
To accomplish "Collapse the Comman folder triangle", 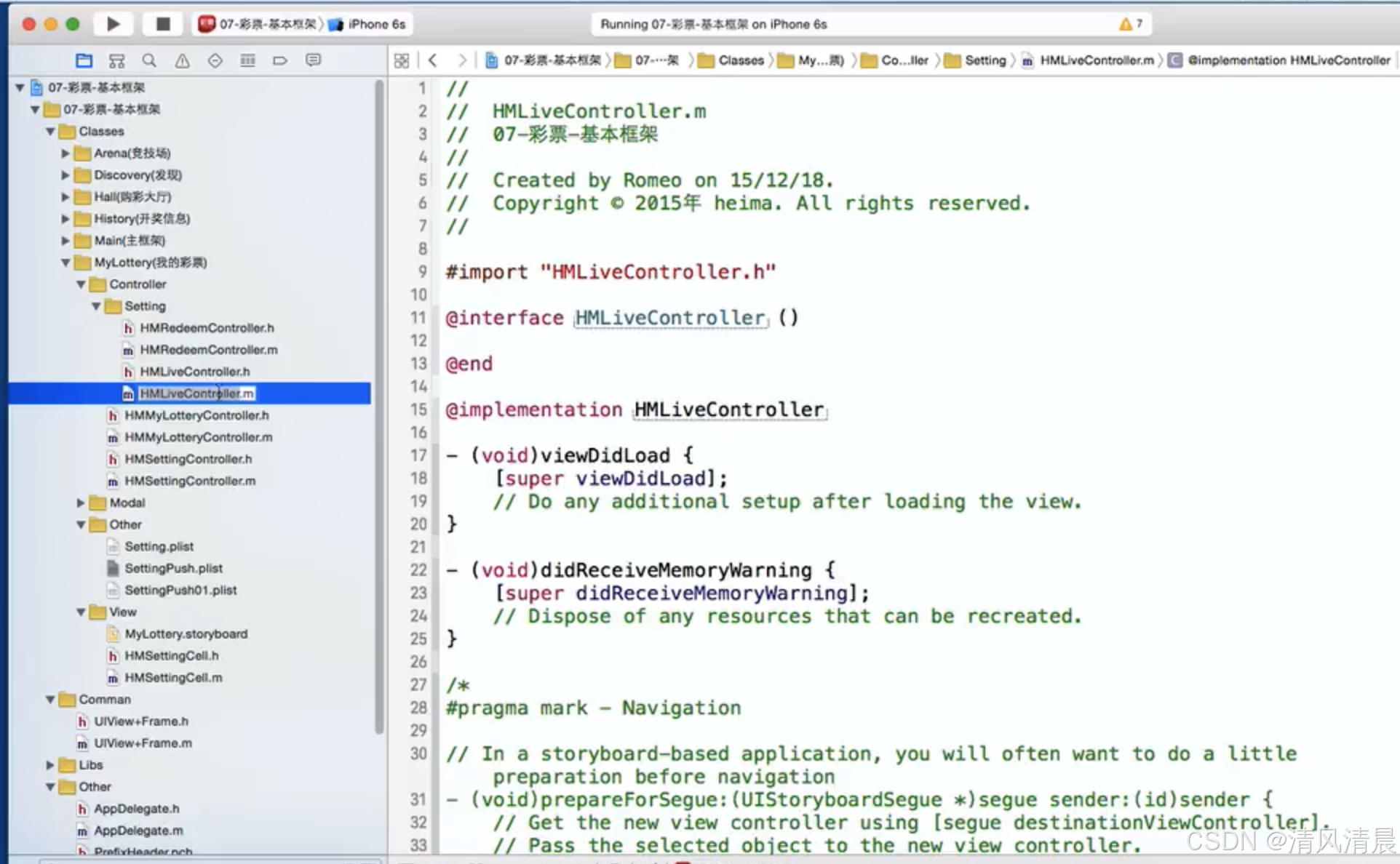I will coord(50,700).
